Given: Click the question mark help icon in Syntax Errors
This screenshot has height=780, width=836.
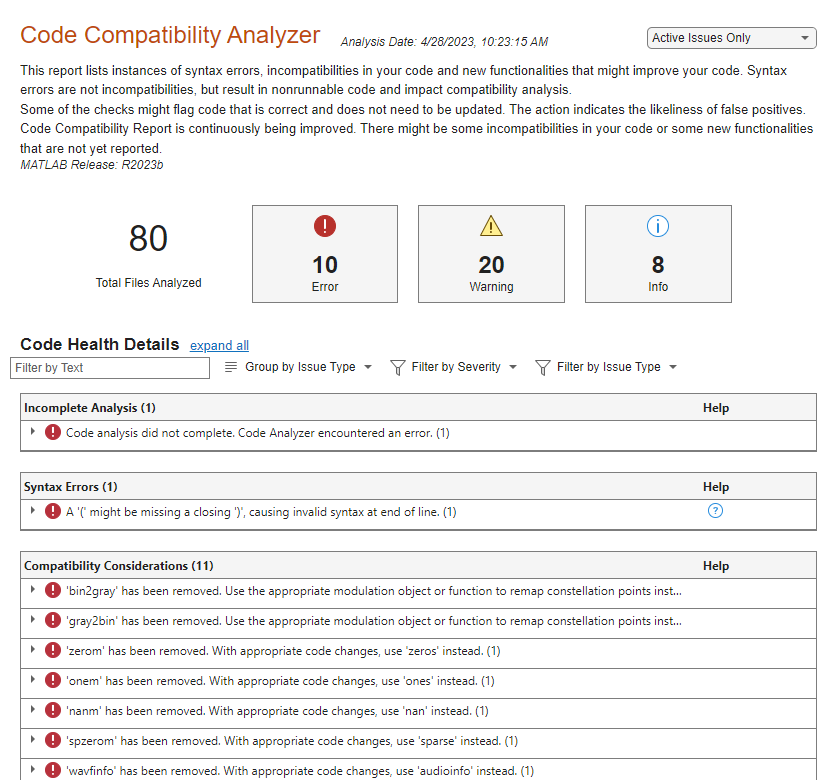Looking at the screenshot, I should pos(715,510).
